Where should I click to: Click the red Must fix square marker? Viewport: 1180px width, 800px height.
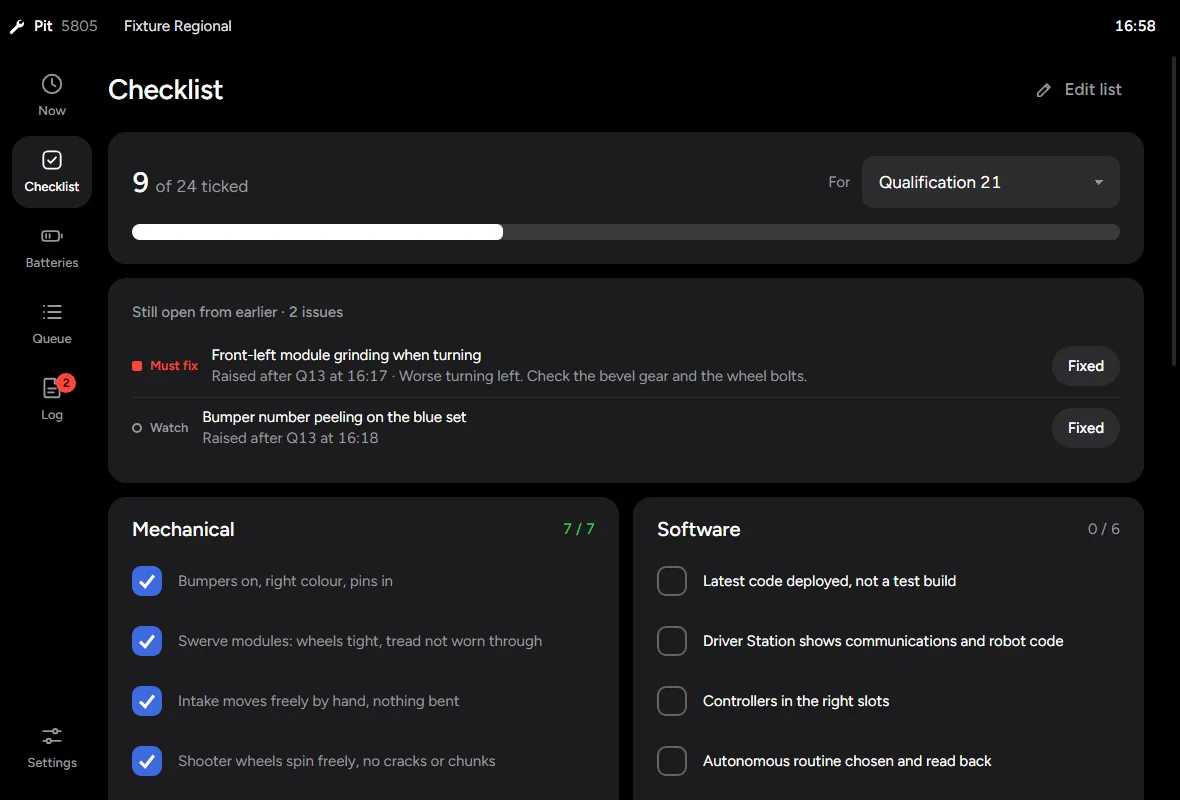pos(137,366)
